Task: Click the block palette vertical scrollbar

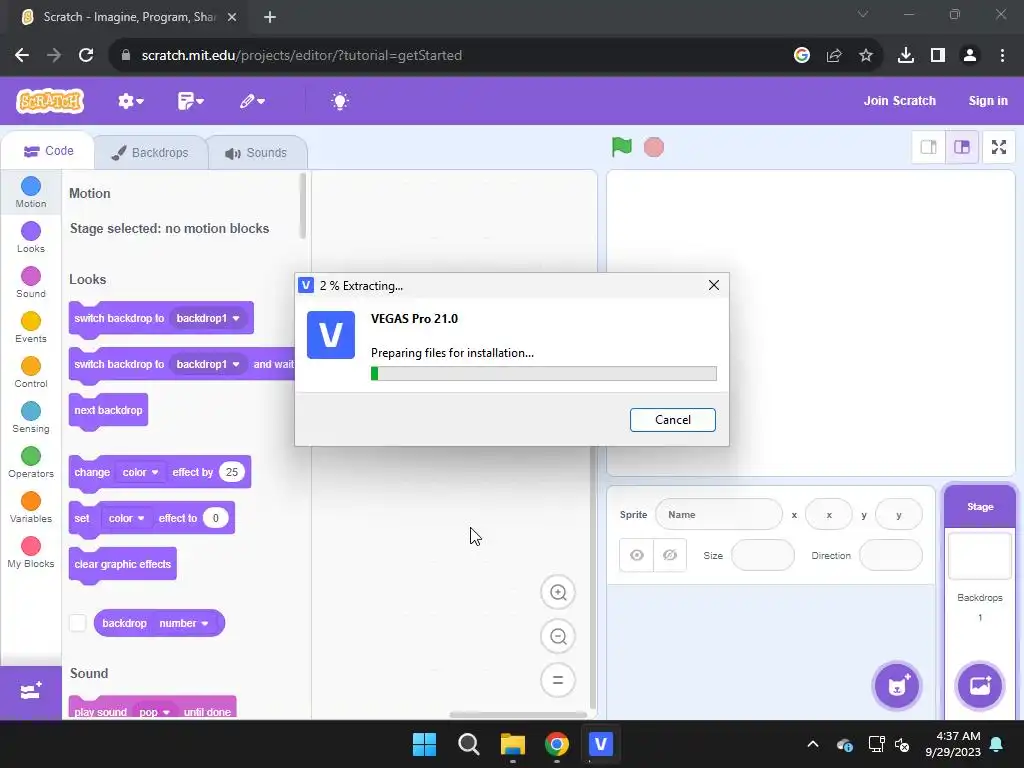Action: (x=302, y=206)
